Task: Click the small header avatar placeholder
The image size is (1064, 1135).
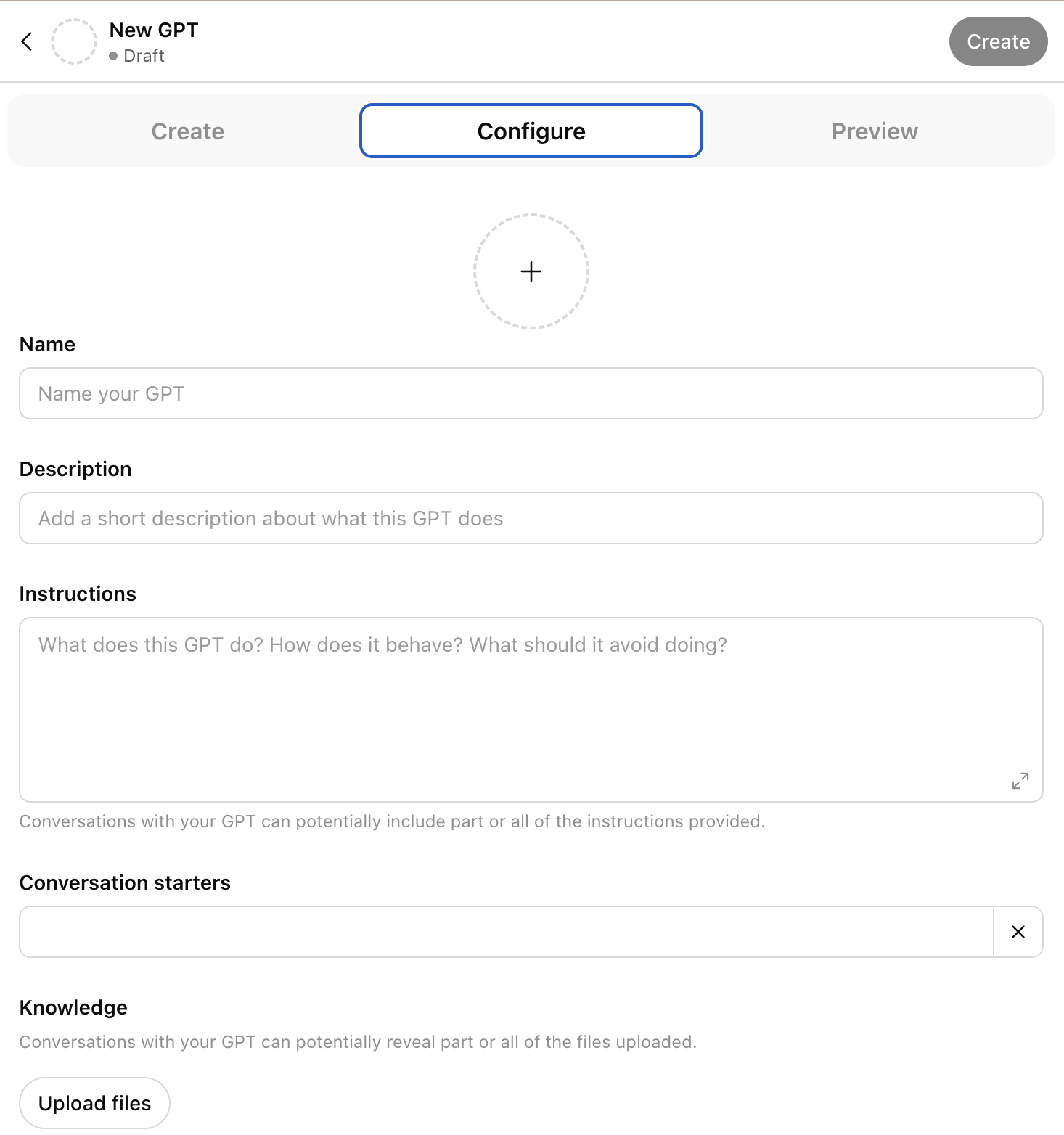Action: pyautogui.click(x=73, y=41)
